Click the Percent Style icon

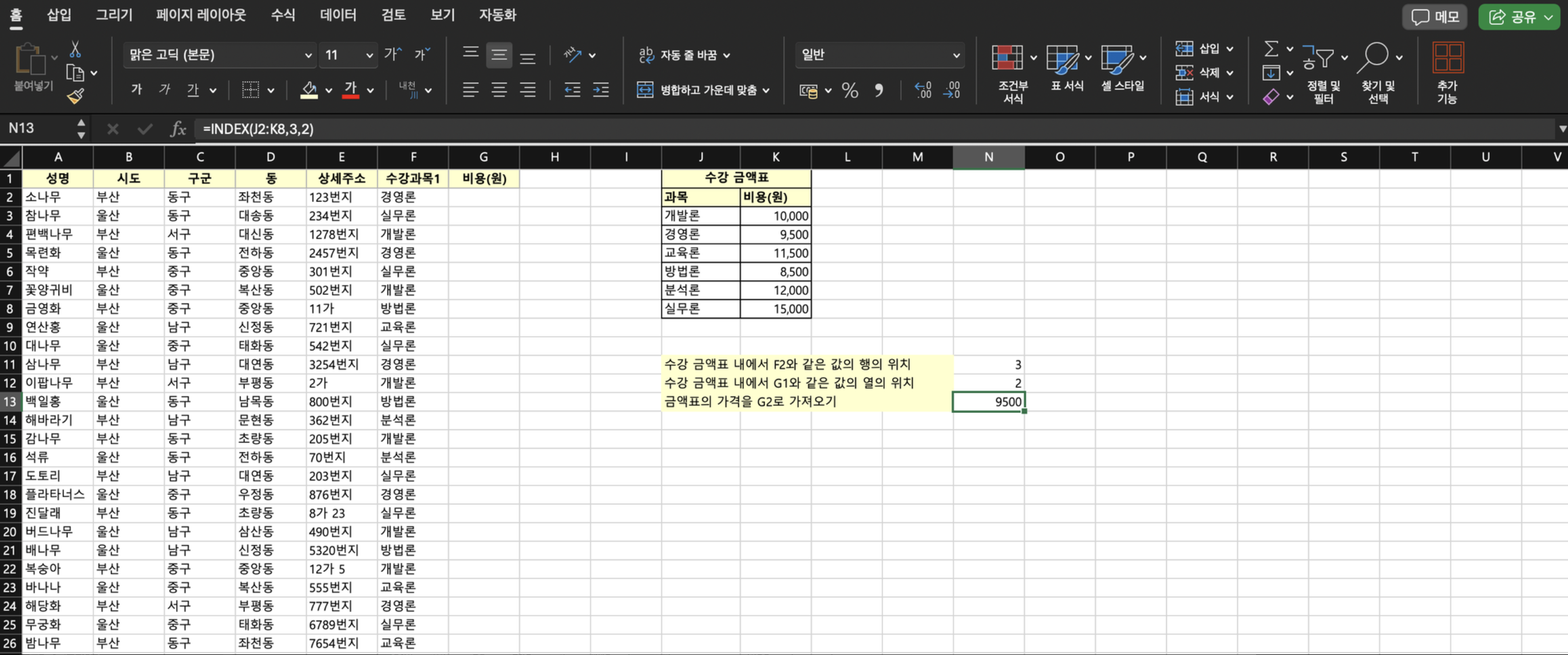click(850, 90)
